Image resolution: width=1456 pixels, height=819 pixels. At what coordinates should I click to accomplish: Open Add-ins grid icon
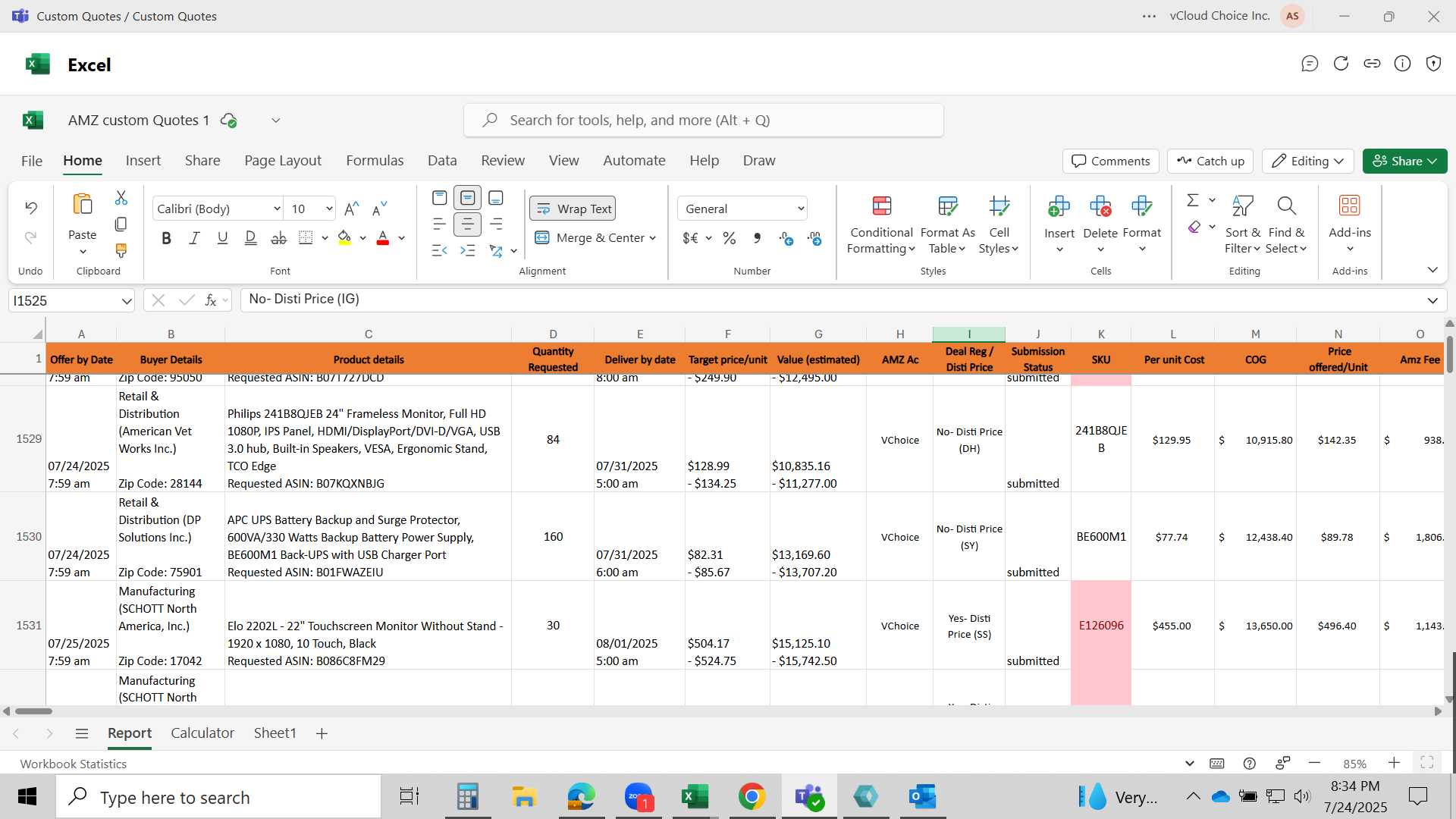pyautogui.click(x=1350, y=206)
